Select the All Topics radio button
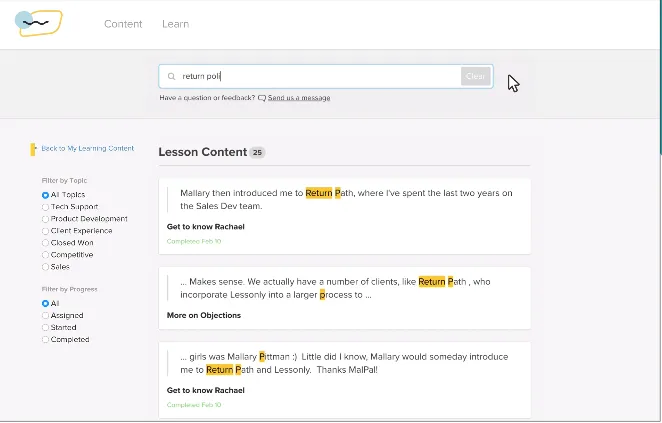The image size is (662, 423). point(45,195)
